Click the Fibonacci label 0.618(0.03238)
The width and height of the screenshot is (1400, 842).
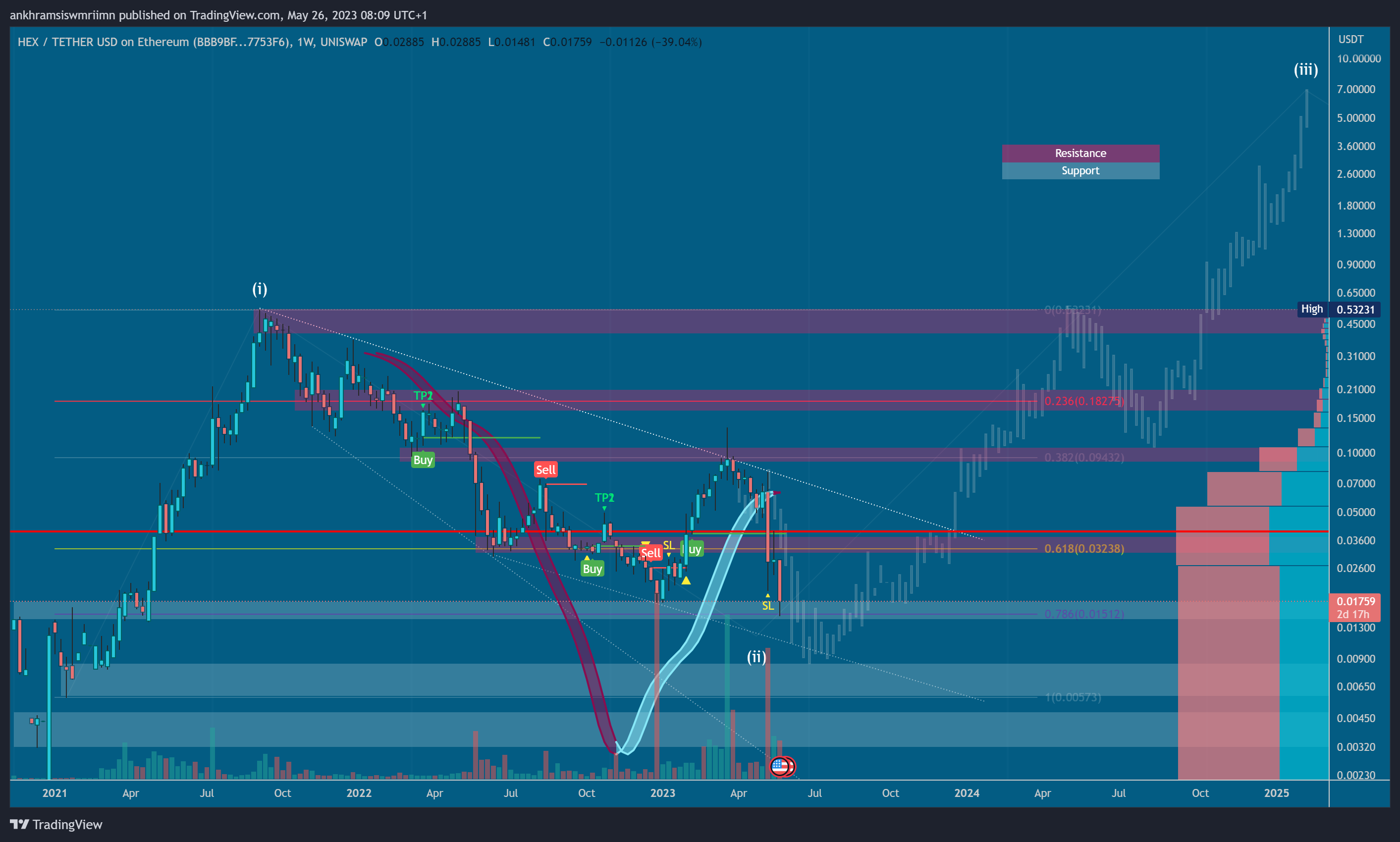click(1084, 549)
